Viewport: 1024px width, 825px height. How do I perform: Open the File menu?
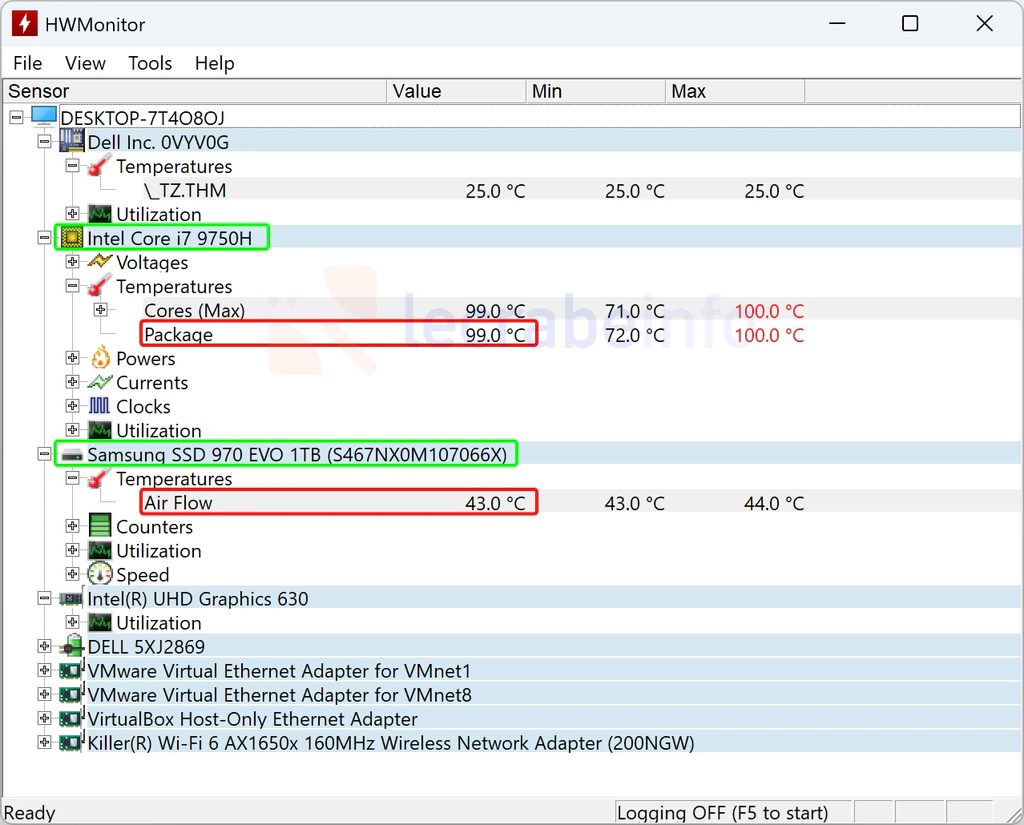coord(27,63)
